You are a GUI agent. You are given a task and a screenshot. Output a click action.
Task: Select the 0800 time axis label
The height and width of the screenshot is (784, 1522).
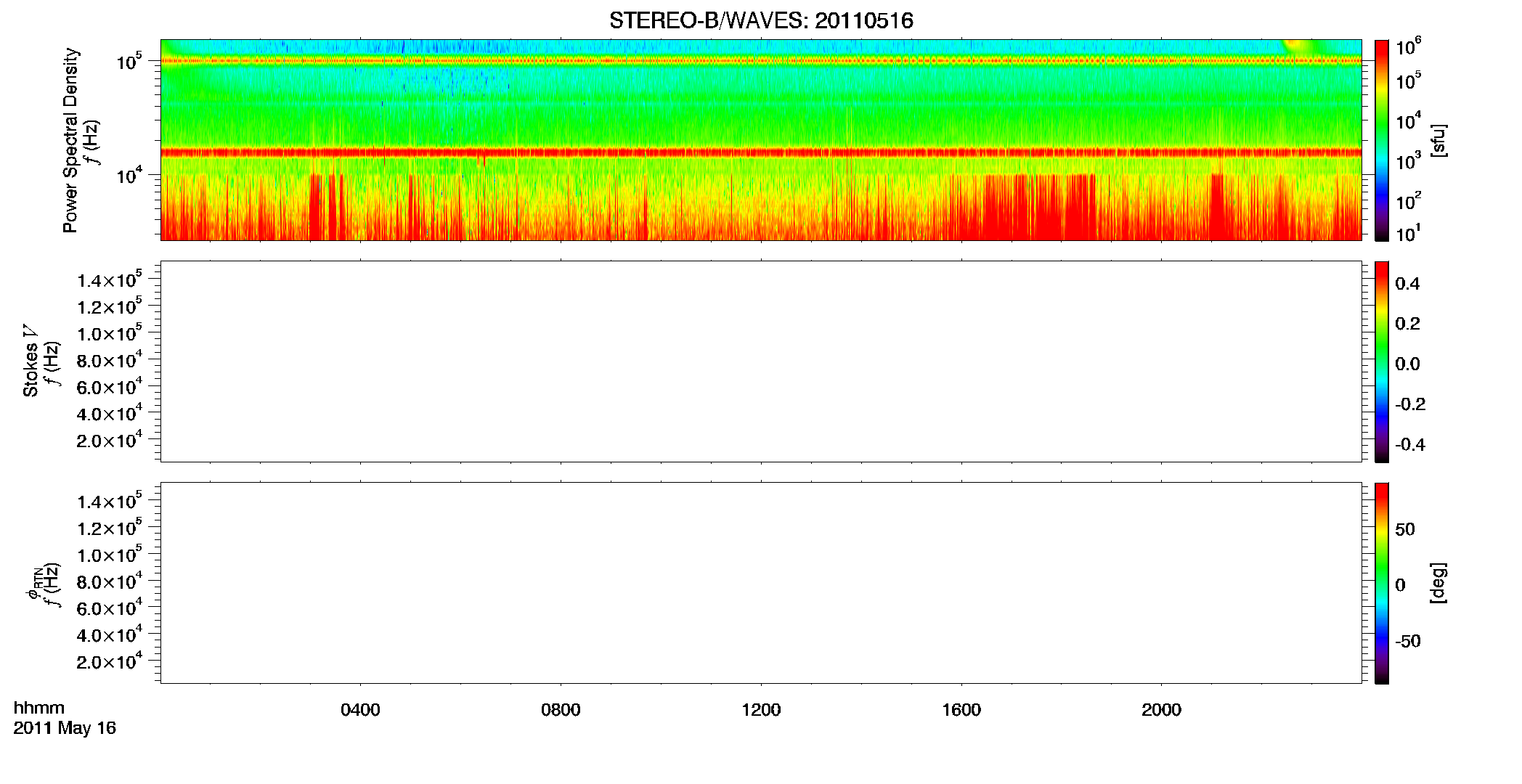[561, 710]
